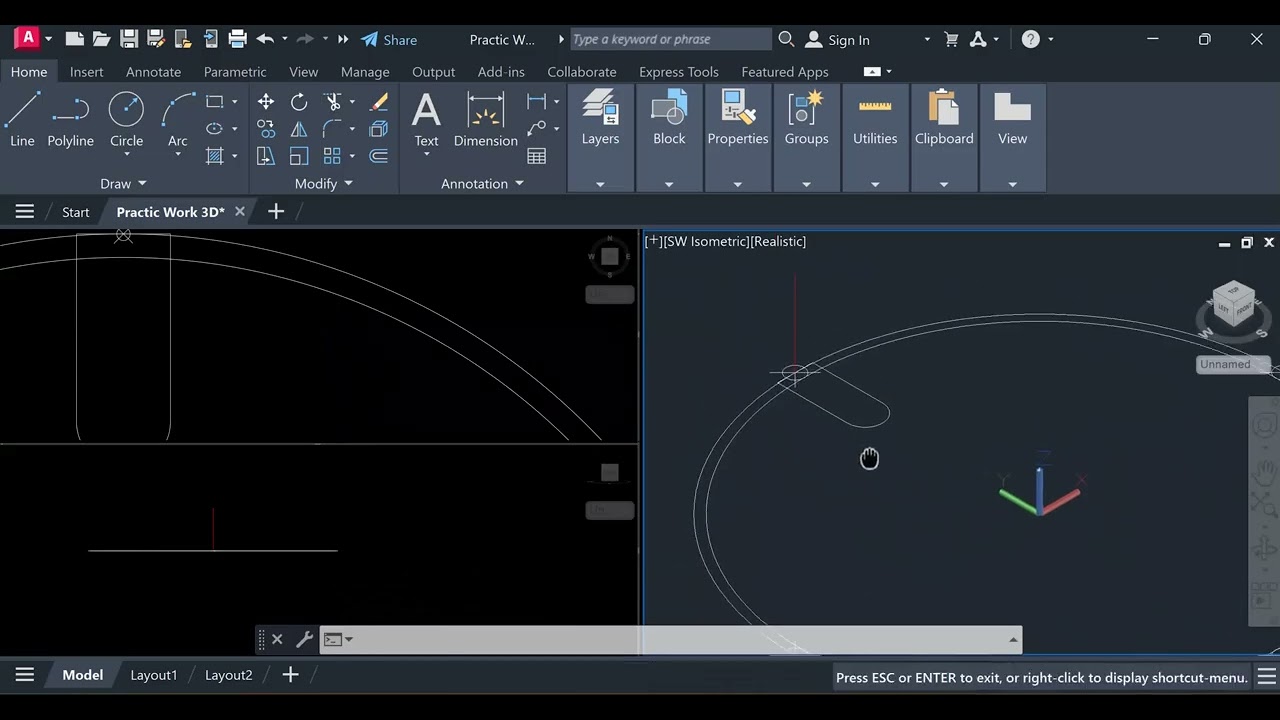This screenshot has height=720, width=1280.
Task: Toggle ribbon minimize state button
Action: point(872,71)
